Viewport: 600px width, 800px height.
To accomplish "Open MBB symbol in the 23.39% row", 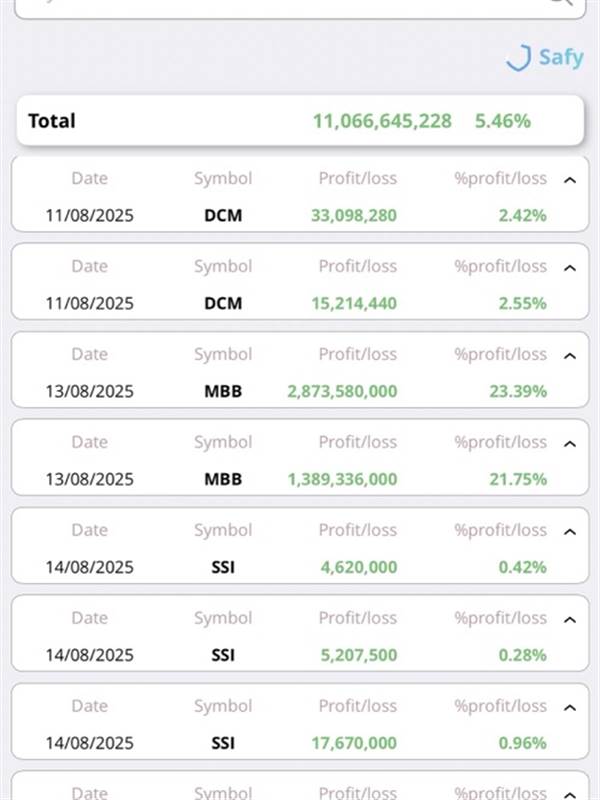I will 222,391.
